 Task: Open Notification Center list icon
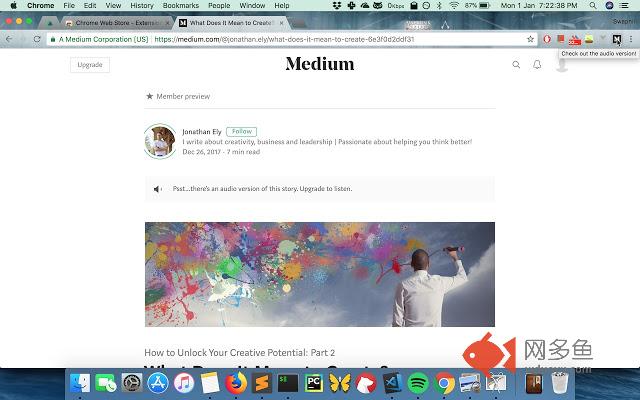(624, 5)
